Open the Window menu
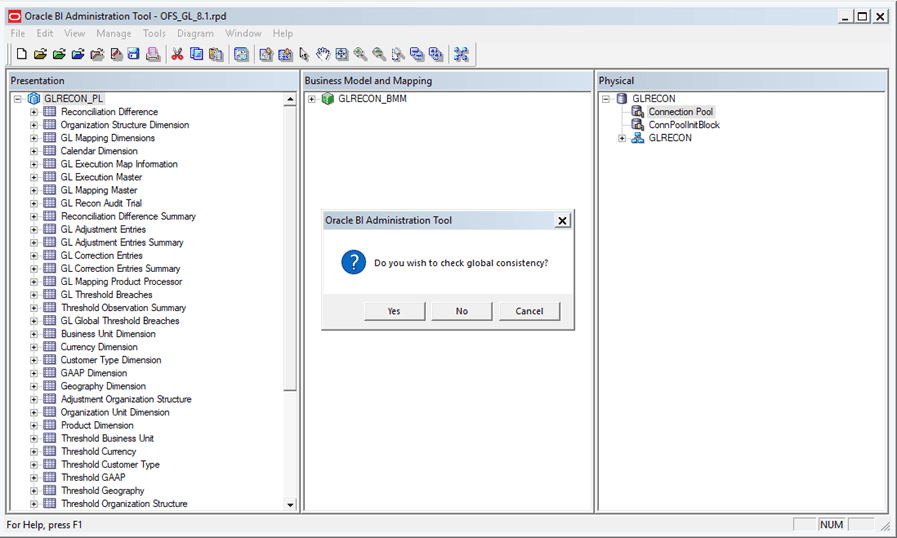Image resolution: width=897 pixels, height=538 pixels. [243, 33]
